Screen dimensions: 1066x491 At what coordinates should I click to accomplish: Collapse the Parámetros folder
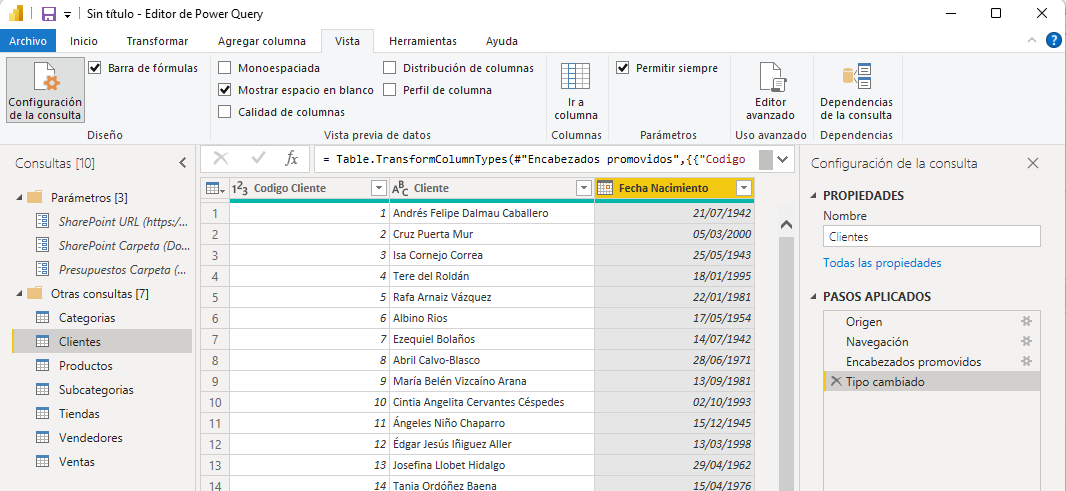[x=18, y=198]
